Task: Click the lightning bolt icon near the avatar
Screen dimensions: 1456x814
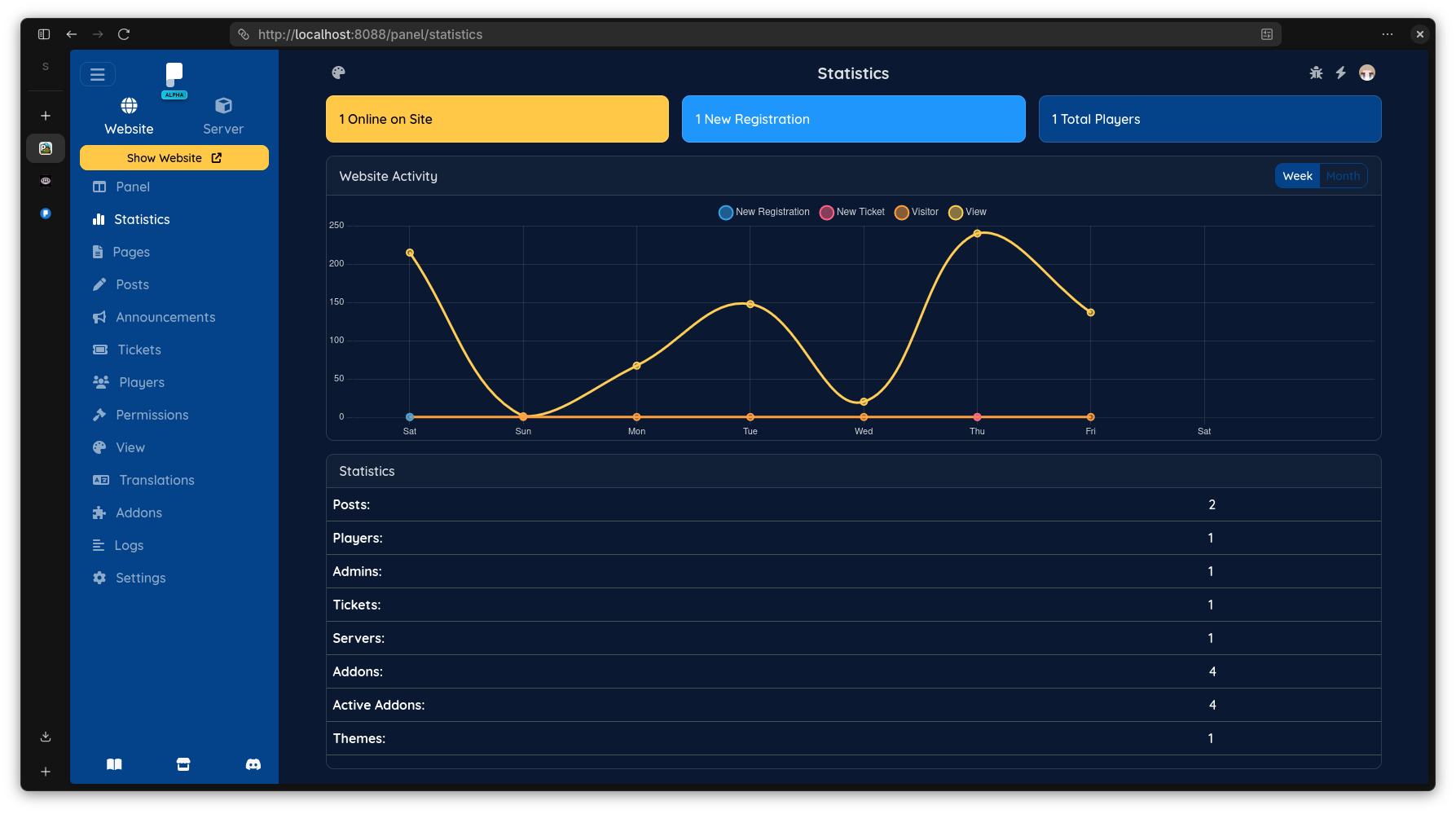Action: click(x=1341, y=73)
